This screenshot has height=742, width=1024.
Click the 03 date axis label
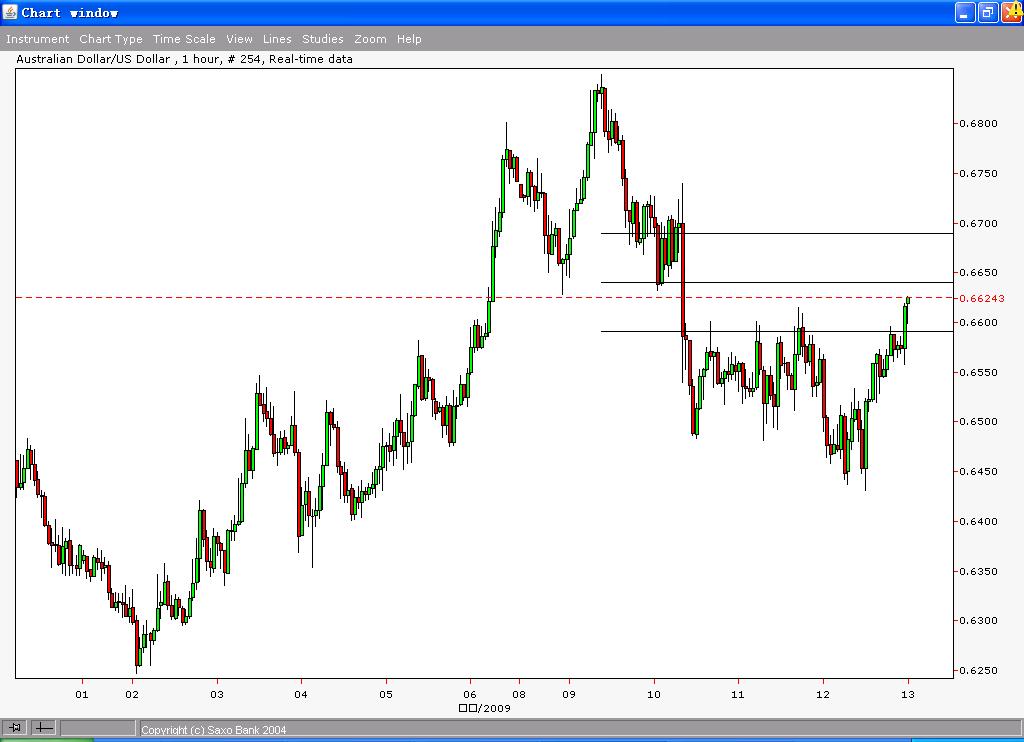click(217, 694)
